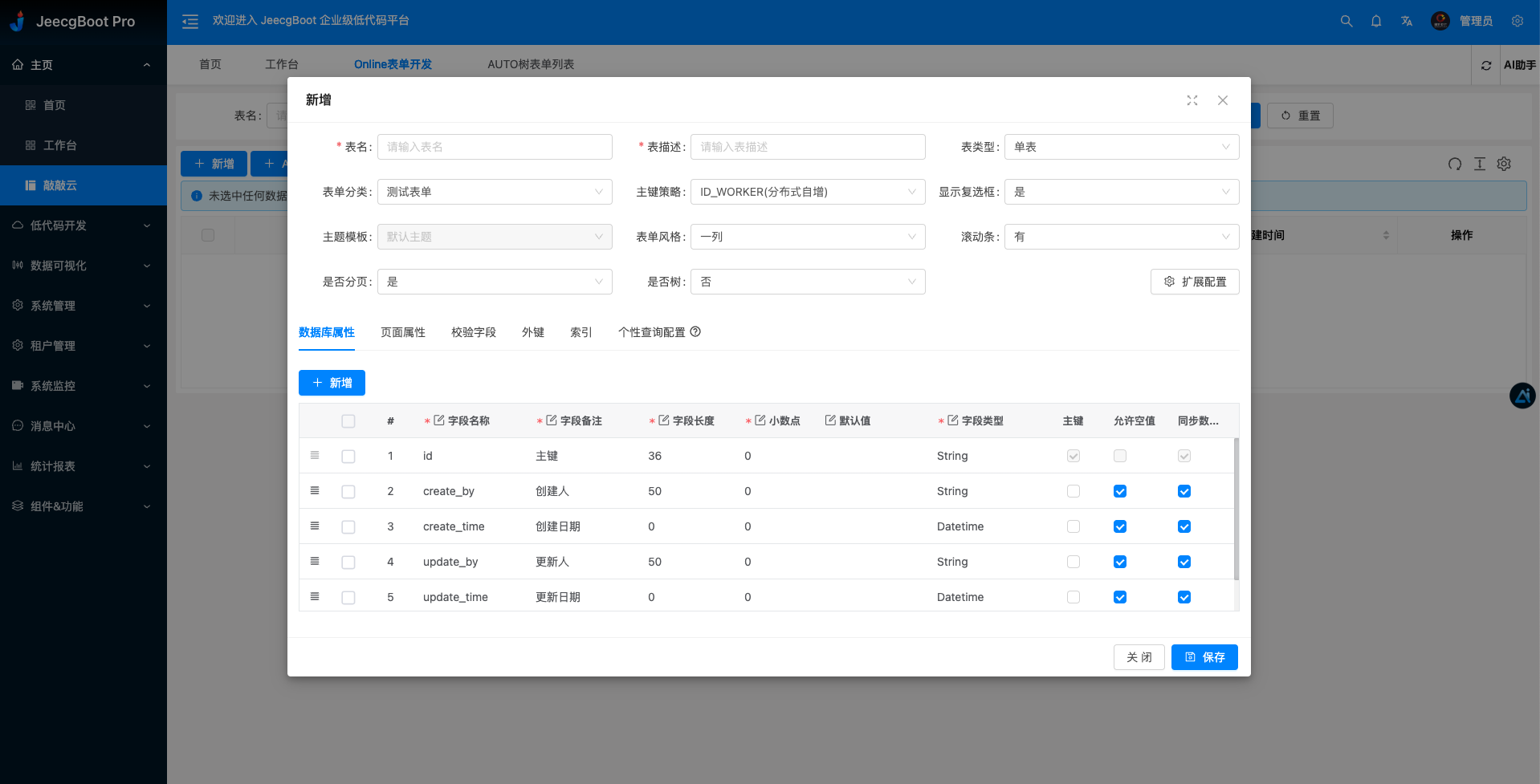Click the floating AI assistant icon

point(1522,396)
